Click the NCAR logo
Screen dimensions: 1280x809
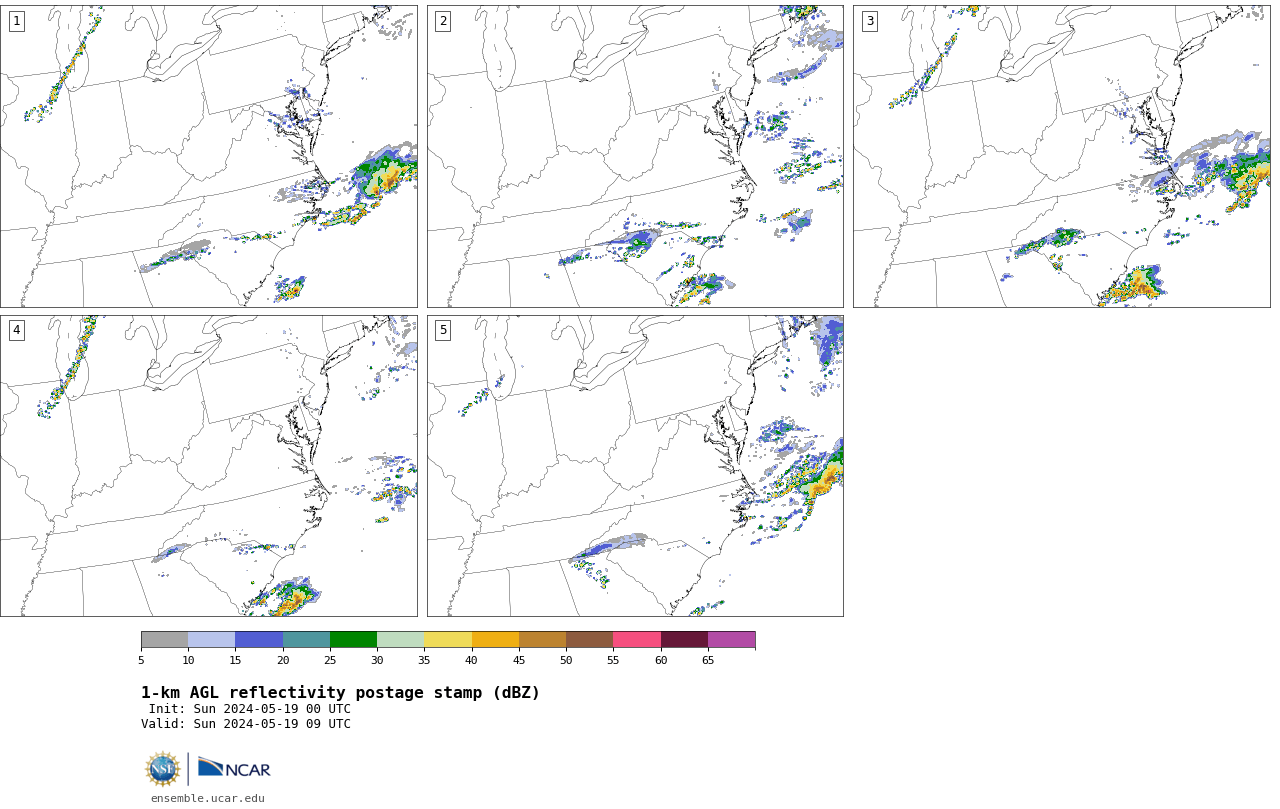tap(234, 768)
